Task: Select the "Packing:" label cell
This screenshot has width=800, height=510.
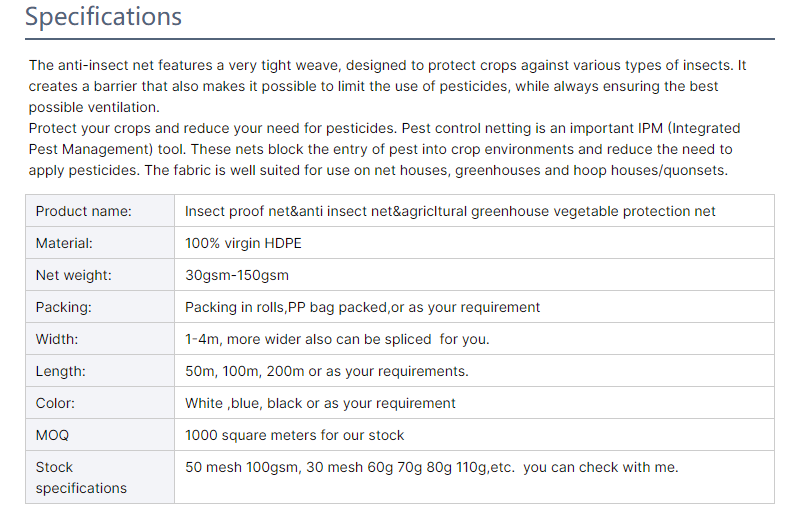Action: (x=63, y=307)
